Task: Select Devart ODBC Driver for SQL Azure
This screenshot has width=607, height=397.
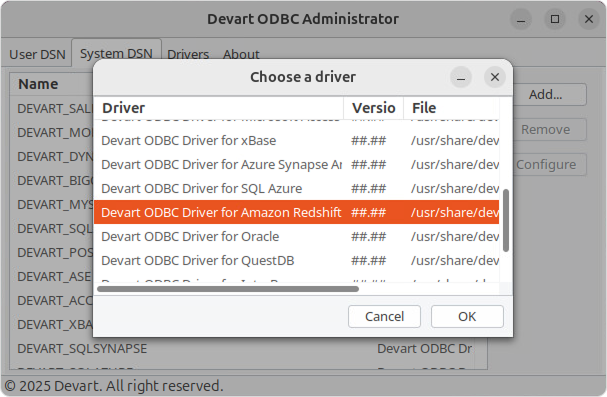Action: click(x=297, y=188)
